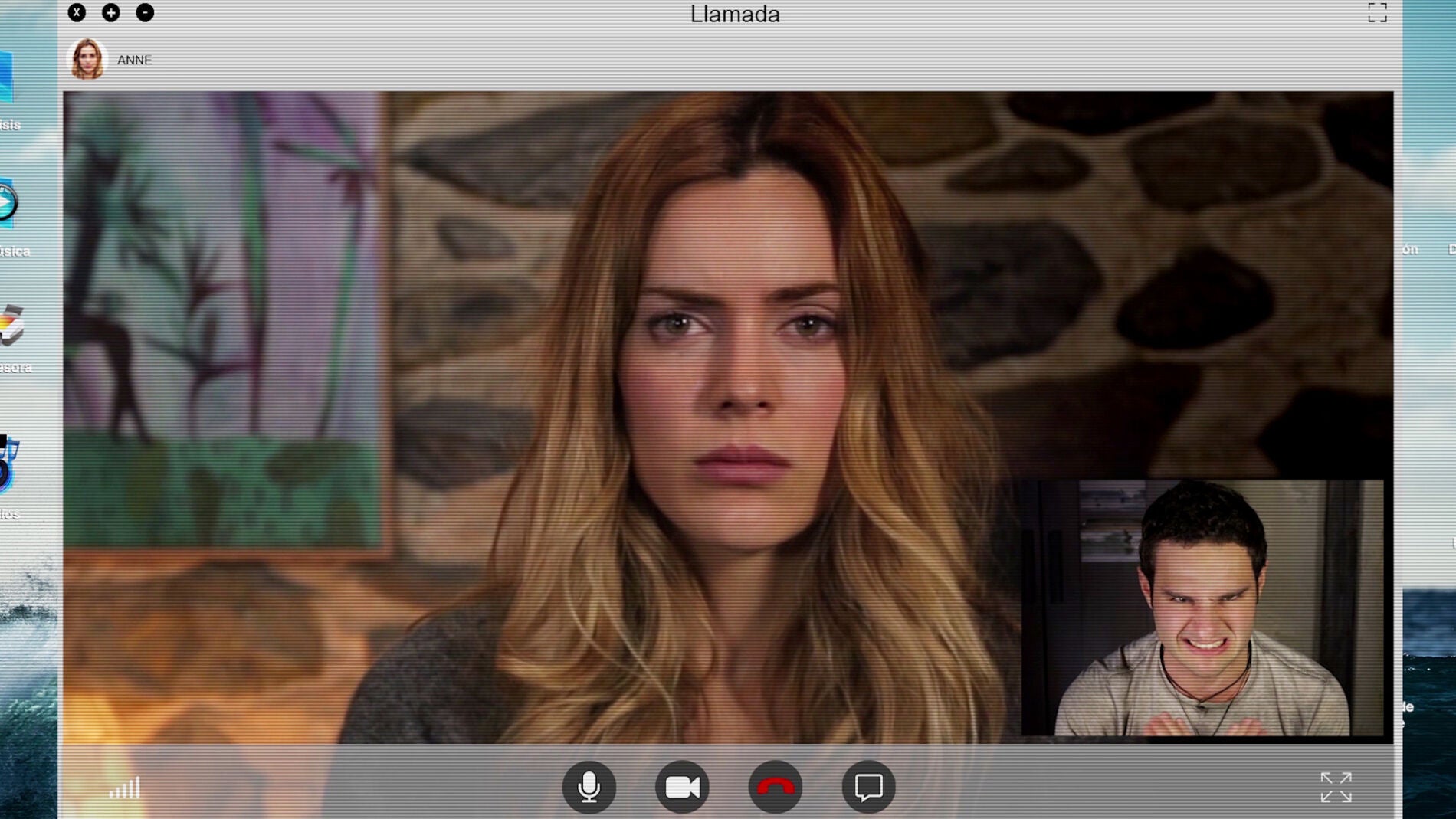
Task: Click the self-view video thumbnail
Action: pos(1202,608)
